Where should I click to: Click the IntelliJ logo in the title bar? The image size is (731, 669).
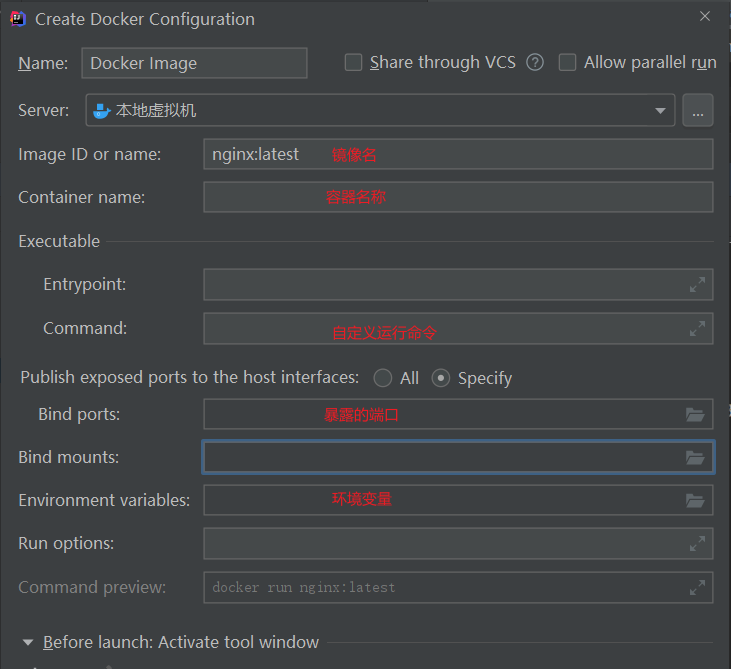[x=18, y=19]
